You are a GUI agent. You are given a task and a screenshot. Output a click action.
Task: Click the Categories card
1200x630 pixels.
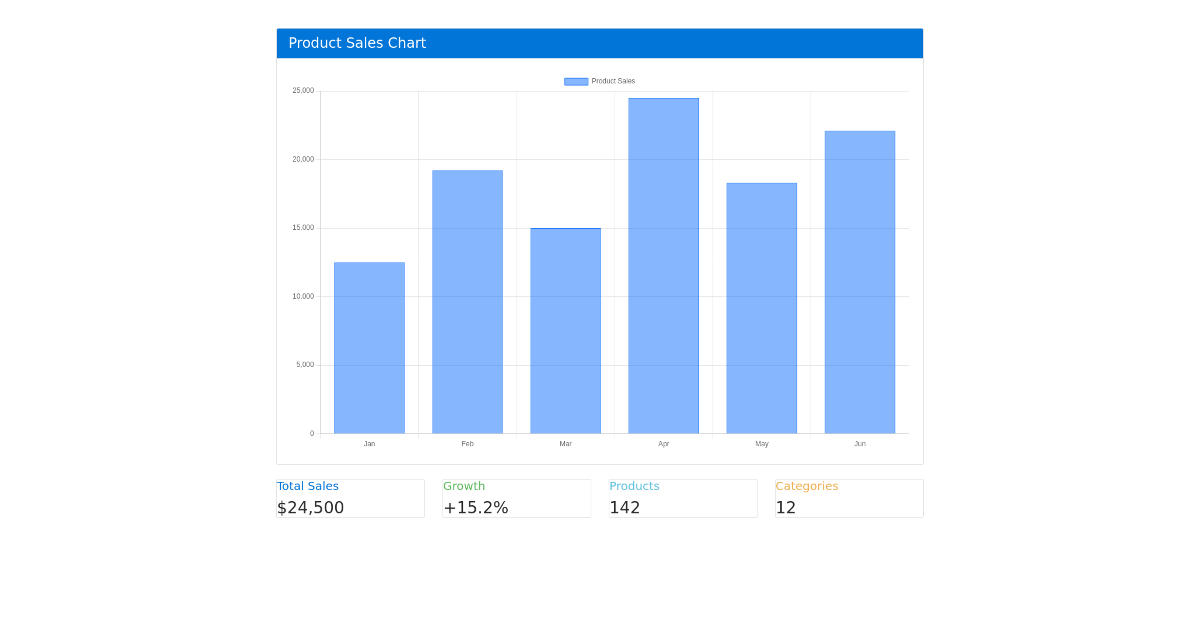pyautogui.click(x=848, y=498)
